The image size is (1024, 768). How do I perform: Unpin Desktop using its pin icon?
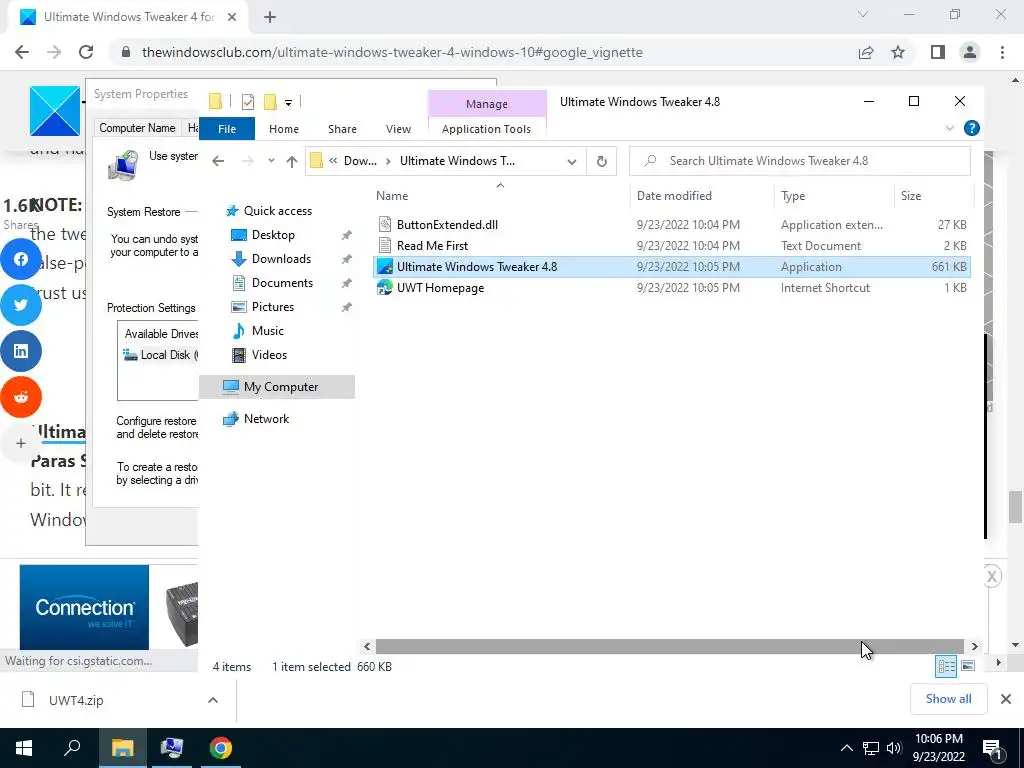click(347, 235)
